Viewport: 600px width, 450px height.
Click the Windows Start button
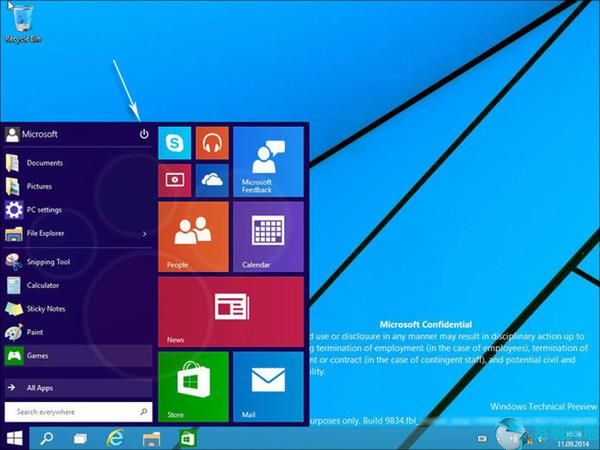(15, 438)
